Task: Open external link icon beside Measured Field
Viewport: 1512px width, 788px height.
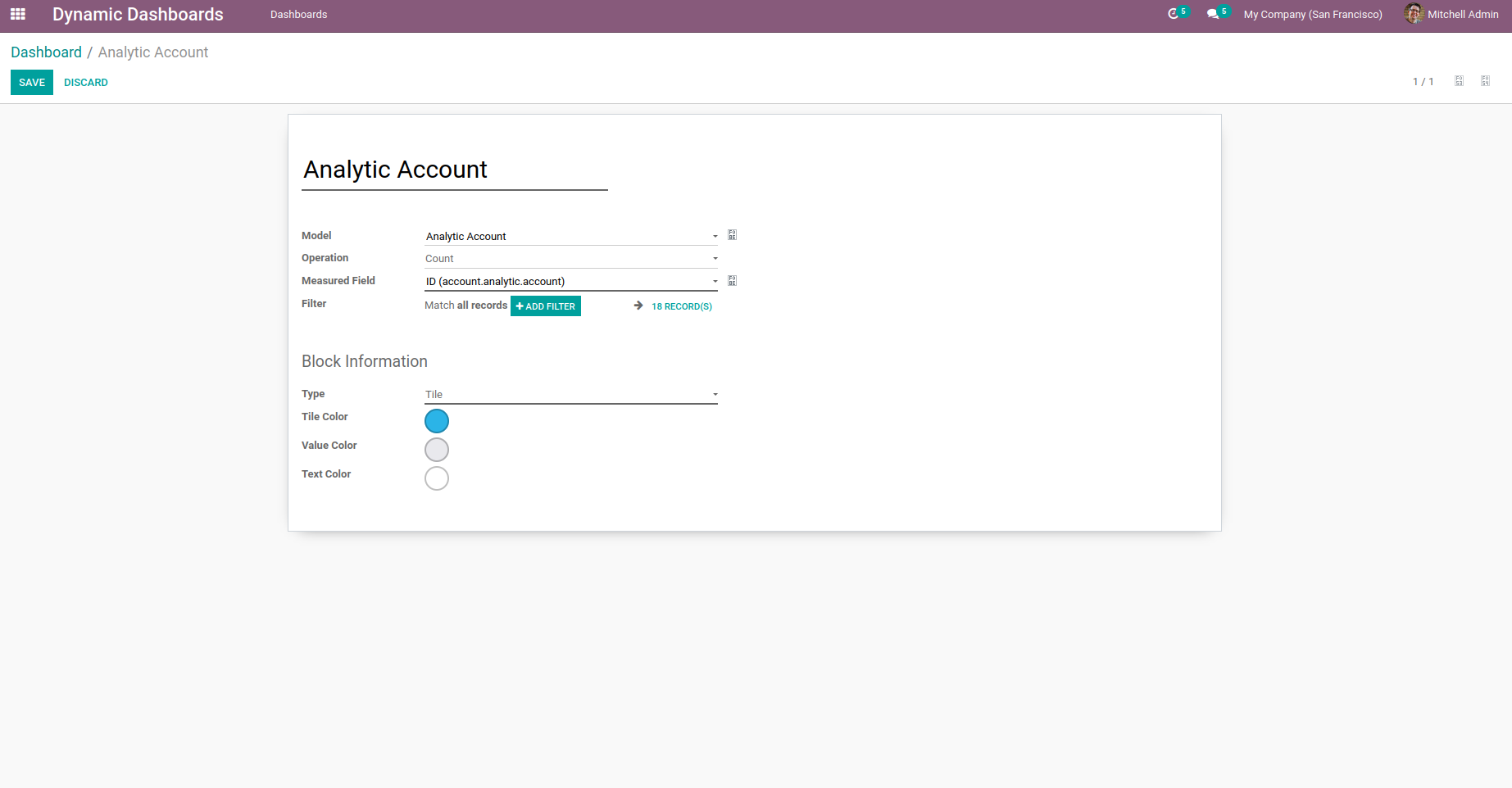Action: click(733, 281)
